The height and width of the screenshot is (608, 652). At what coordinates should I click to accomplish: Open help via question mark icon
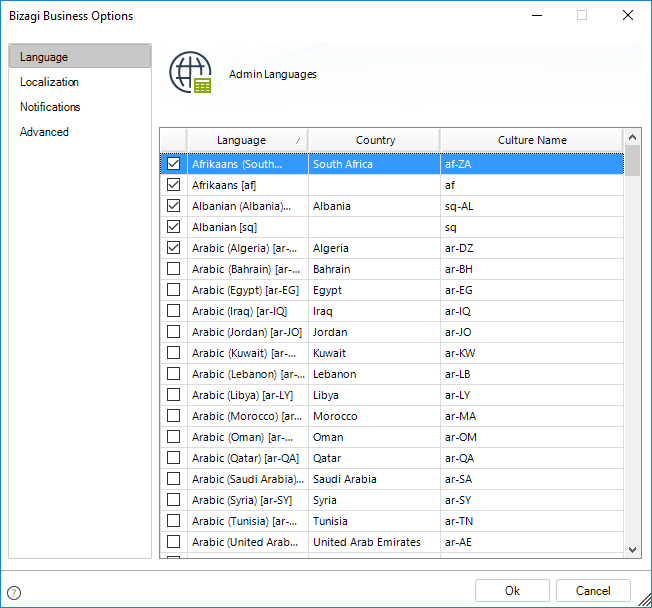14,593
